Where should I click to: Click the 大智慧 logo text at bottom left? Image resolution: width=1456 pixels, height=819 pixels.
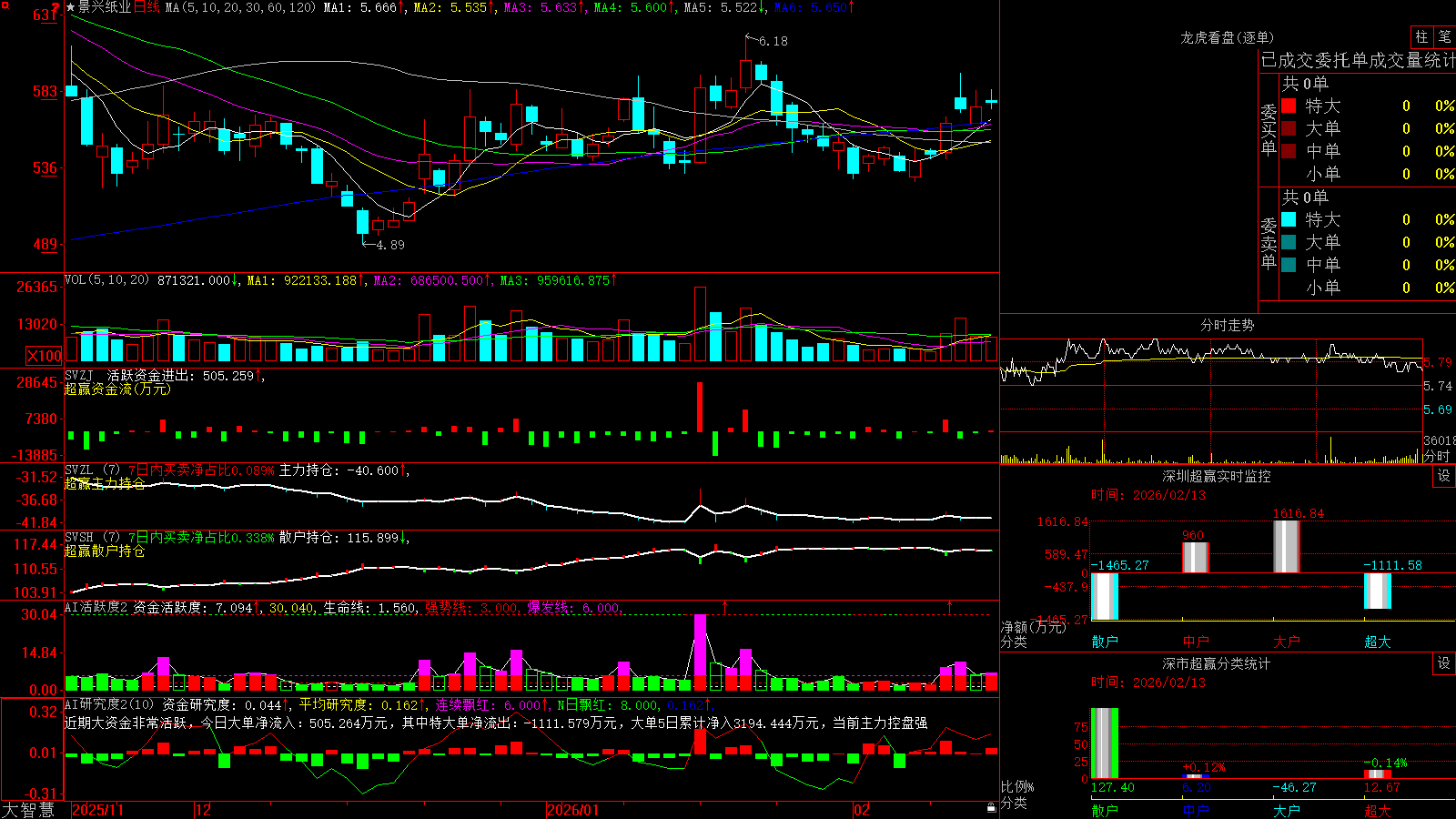tap(28, 810)
